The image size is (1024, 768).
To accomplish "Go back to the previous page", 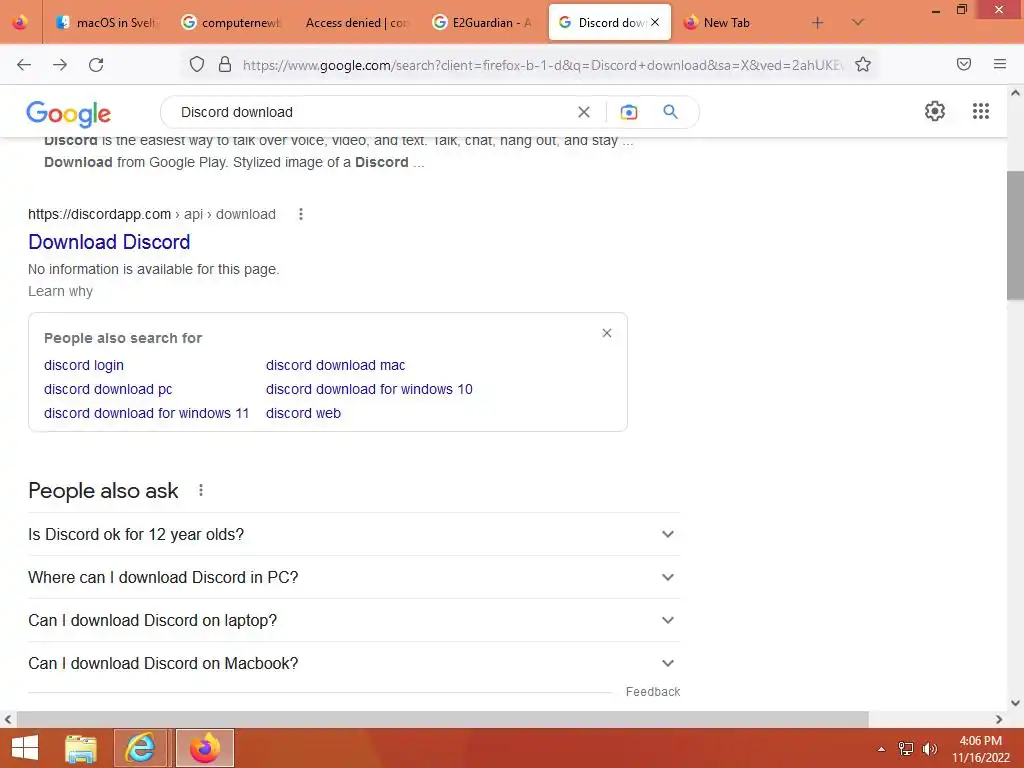I will coord(24,65).
